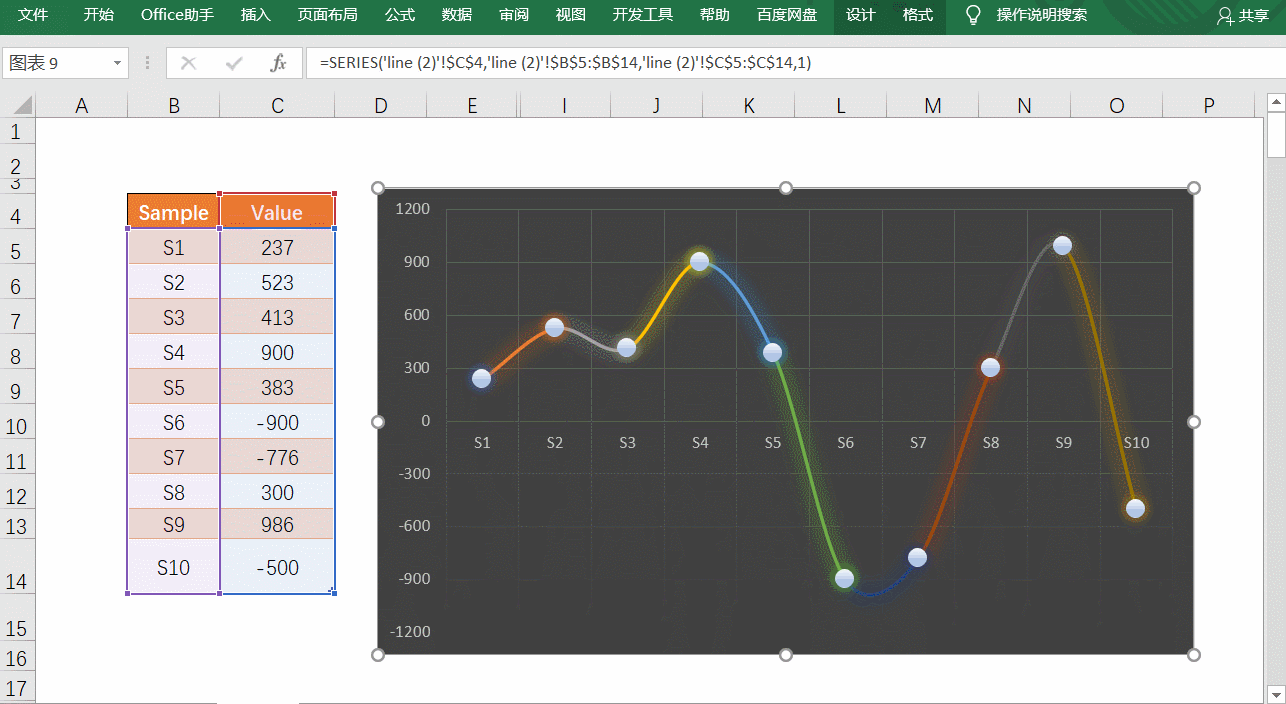Click the Insert Function fx icon

point(278,63)
